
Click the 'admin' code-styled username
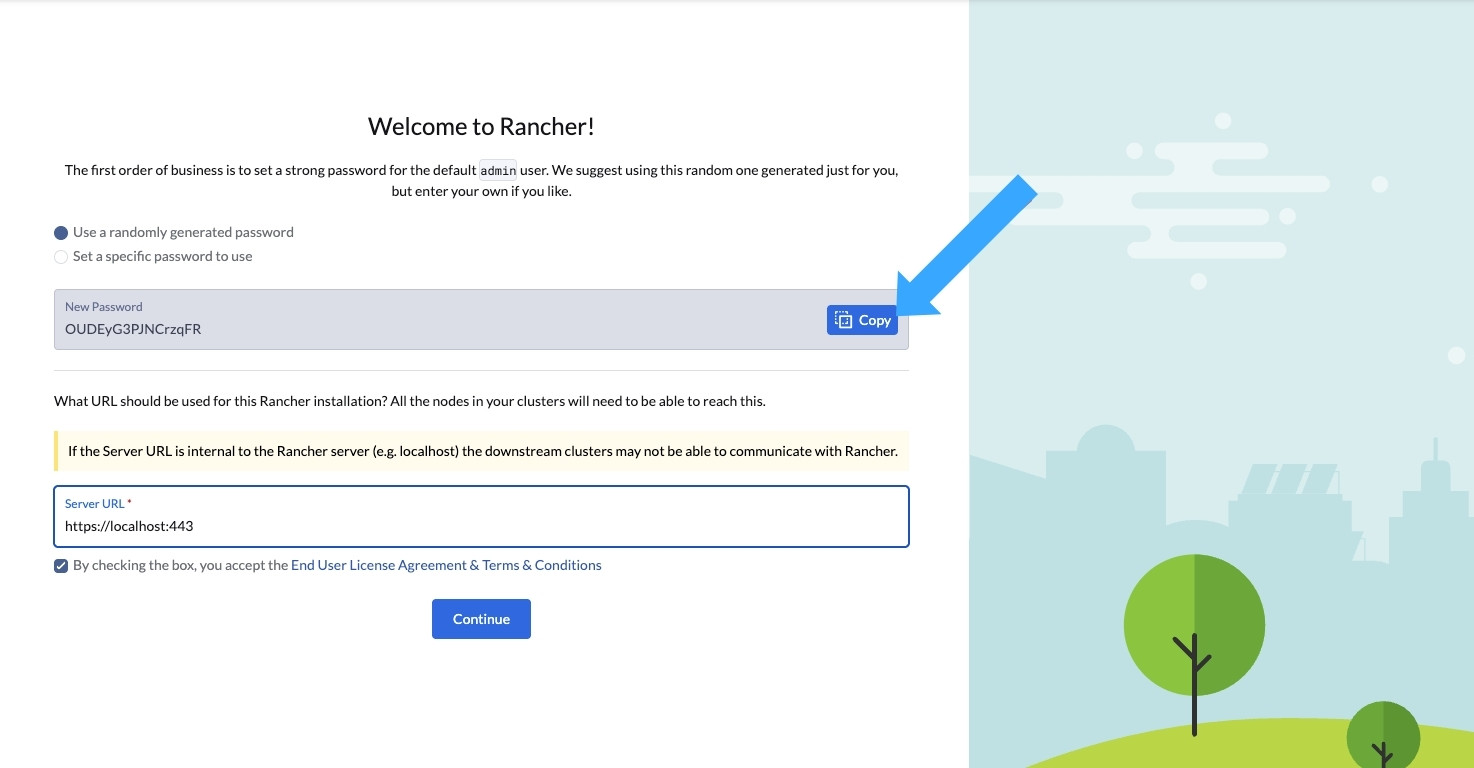498,170
